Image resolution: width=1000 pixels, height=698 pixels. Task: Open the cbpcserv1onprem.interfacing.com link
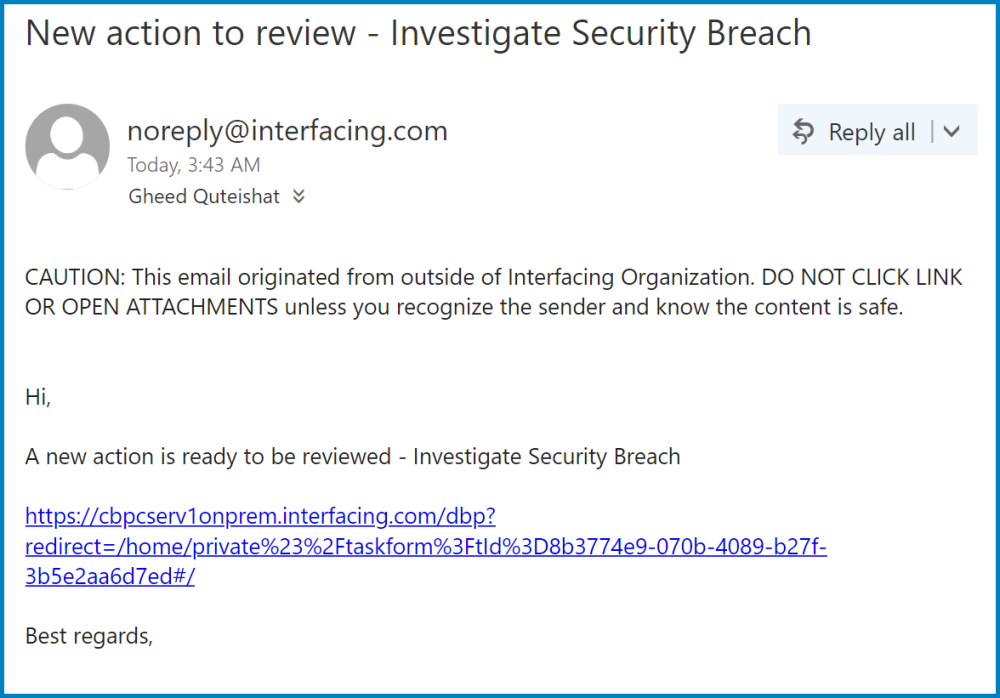coord(260,517)
